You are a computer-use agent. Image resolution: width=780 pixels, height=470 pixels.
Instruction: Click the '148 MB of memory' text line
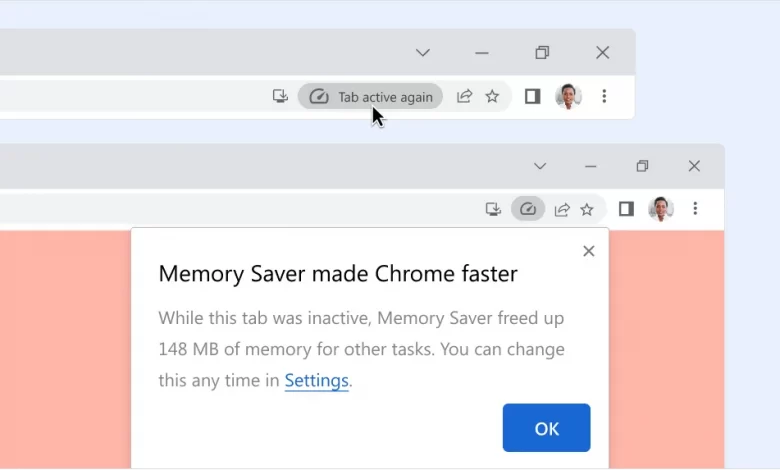pyautogui.click(x=362, y=349)
